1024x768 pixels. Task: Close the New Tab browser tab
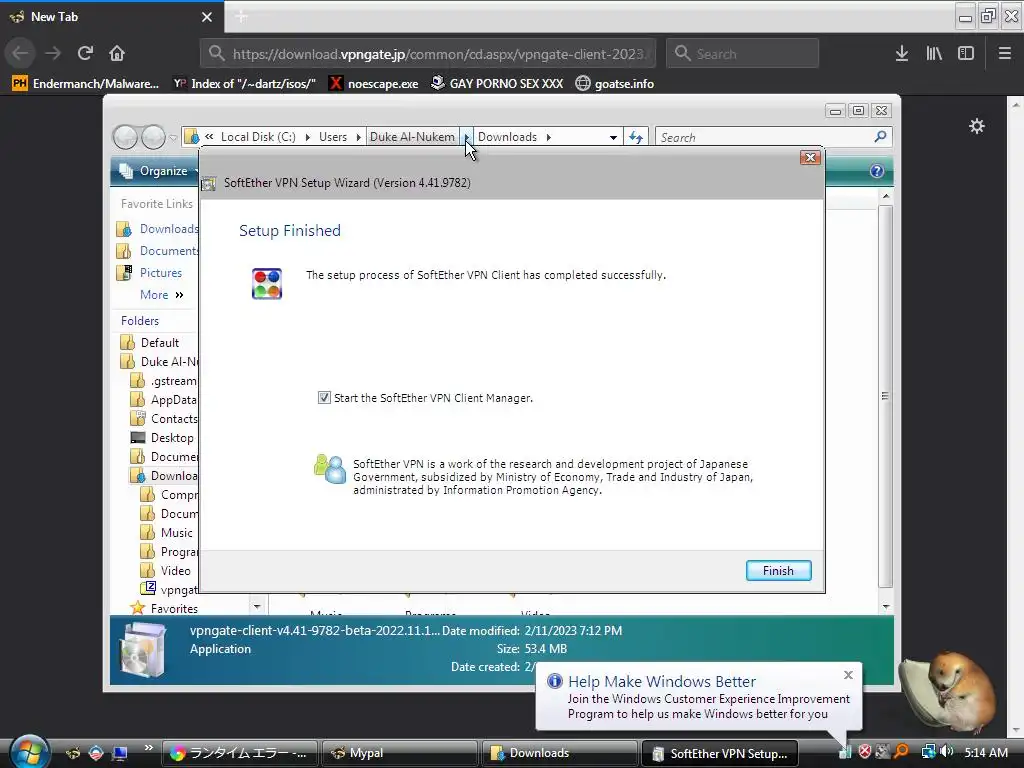click(207, 17)
